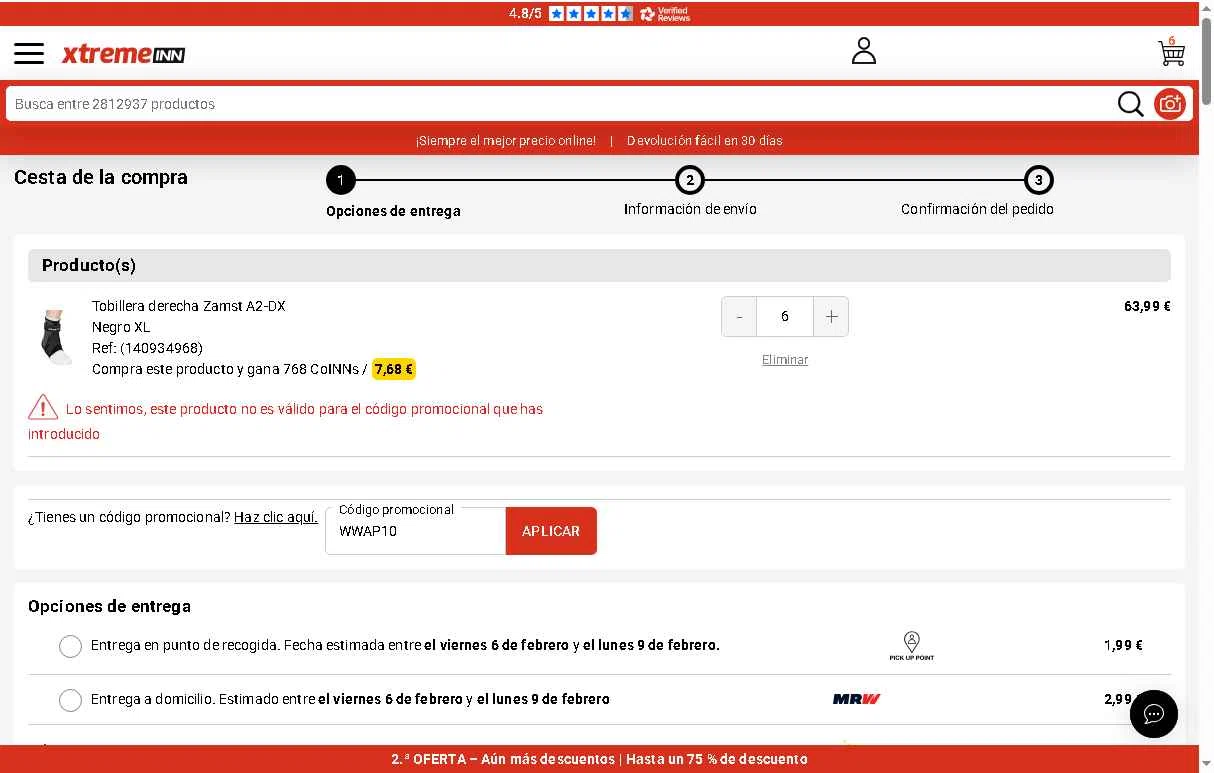Image resolution: width=1214 pixels, height=773 pixels.
Task: Click the 1,99 € pickup delivery price
Action: (x=1123, y=645)
